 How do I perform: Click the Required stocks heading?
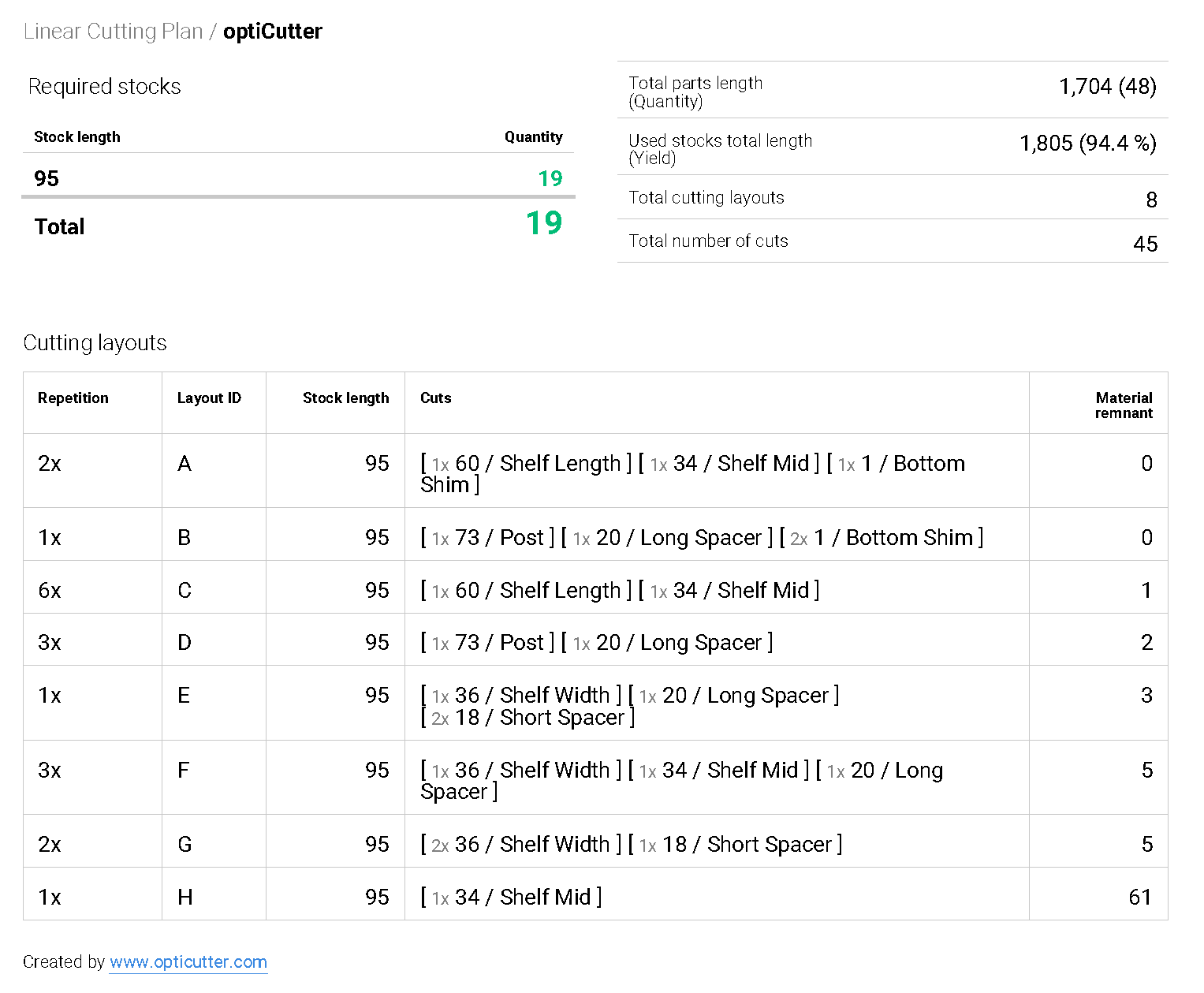coord(104,87)
